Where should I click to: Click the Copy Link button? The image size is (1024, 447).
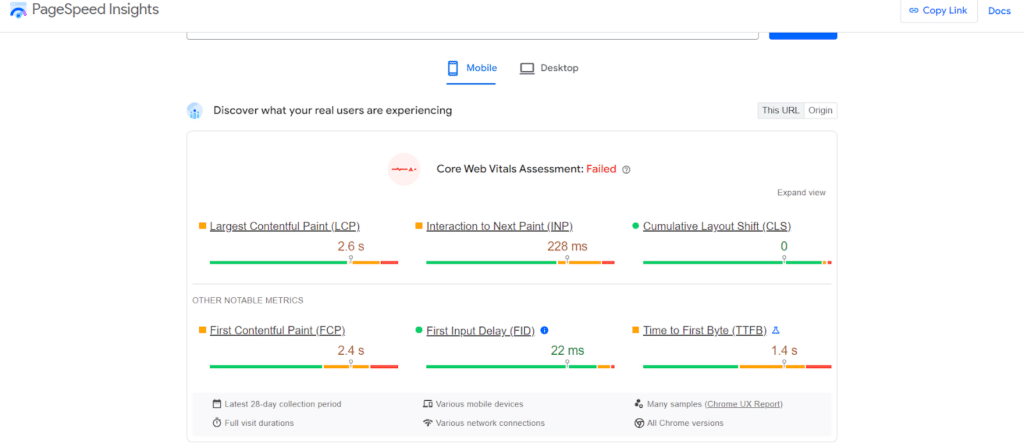[938, 10]
